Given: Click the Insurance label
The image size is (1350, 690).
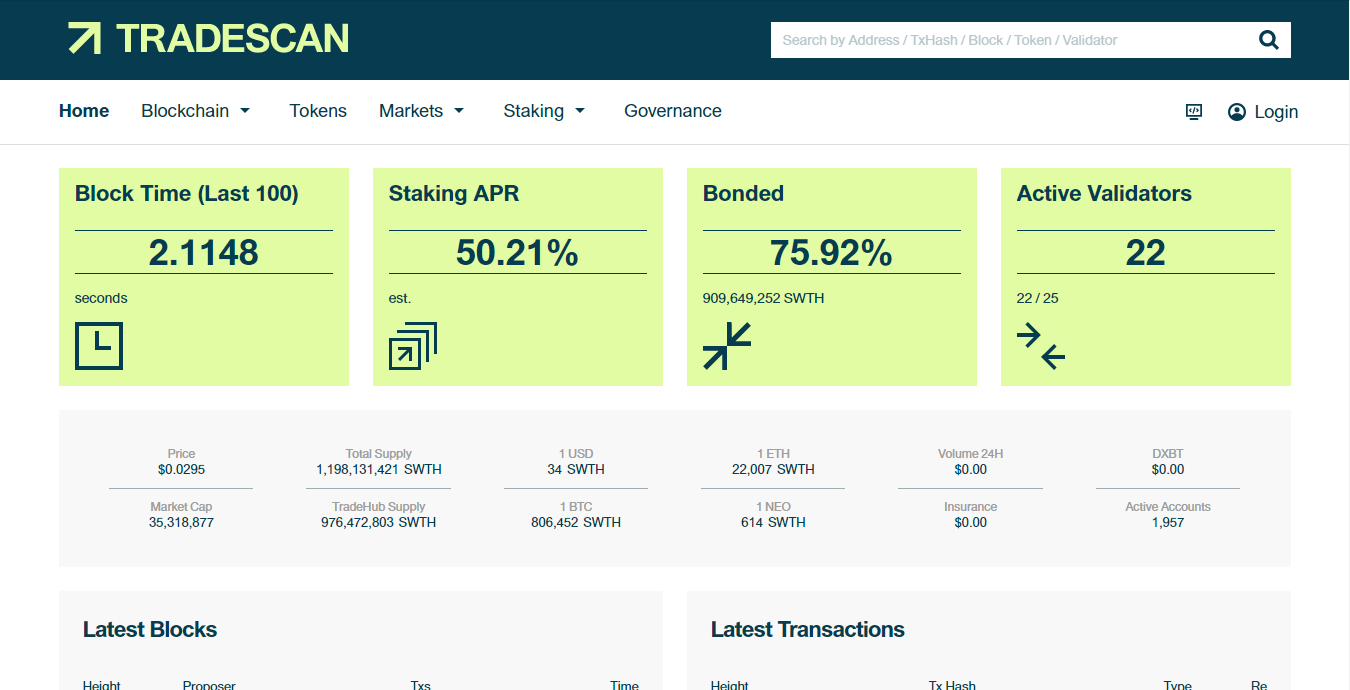Looking at the screenshot, I should [971, 507].
